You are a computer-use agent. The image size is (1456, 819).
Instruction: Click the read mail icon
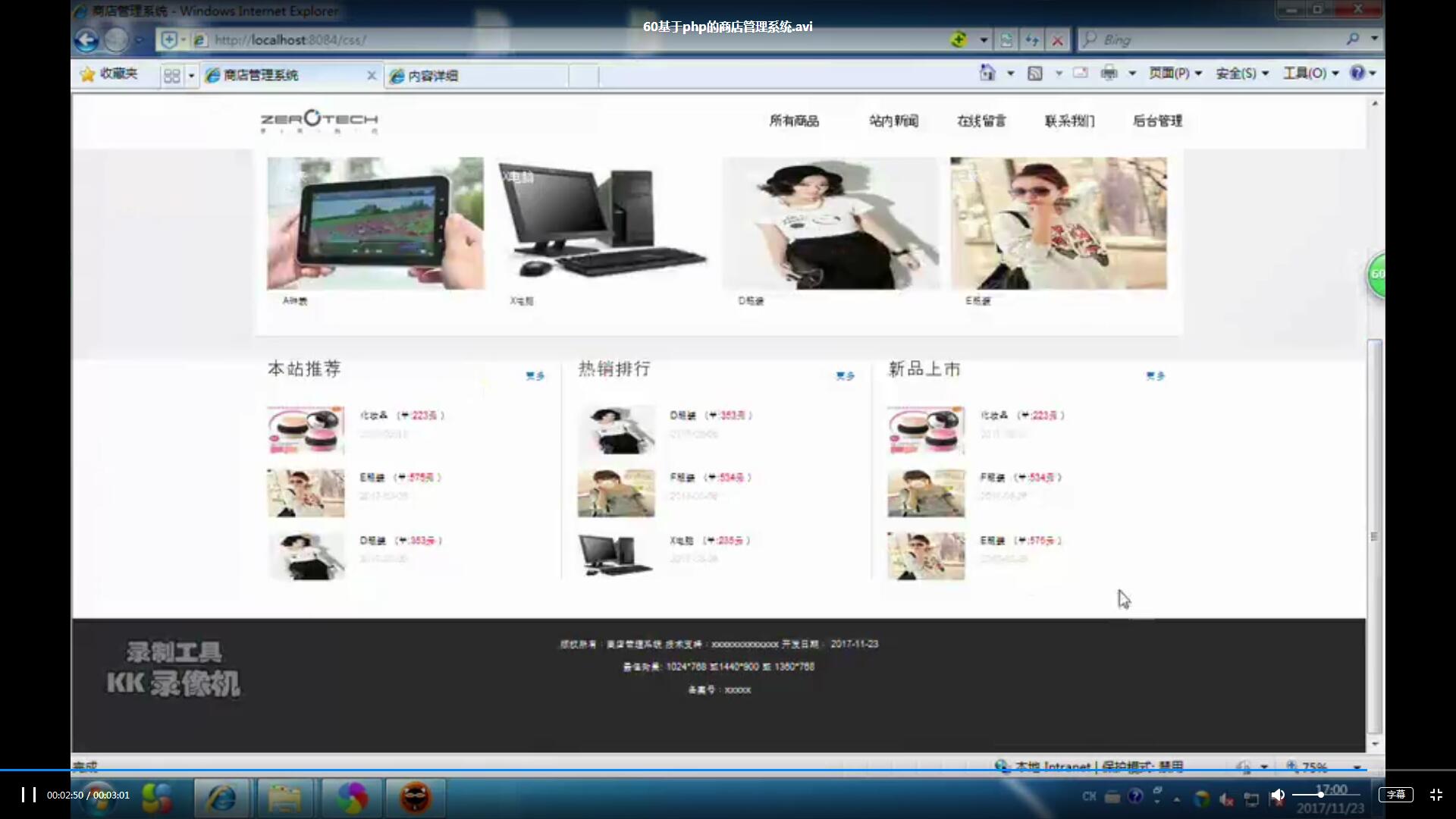(1081, 73)
